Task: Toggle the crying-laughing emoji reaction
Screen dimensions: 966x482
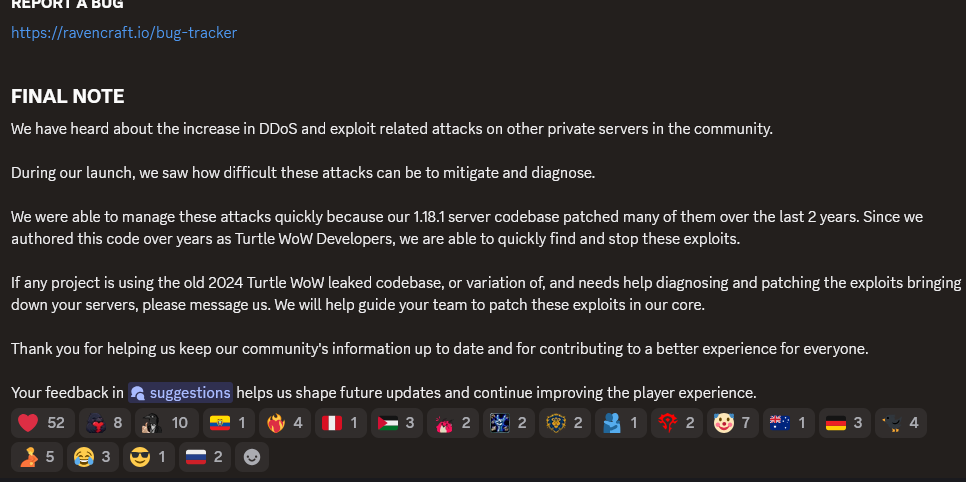Action: click(x=92, y=457)
